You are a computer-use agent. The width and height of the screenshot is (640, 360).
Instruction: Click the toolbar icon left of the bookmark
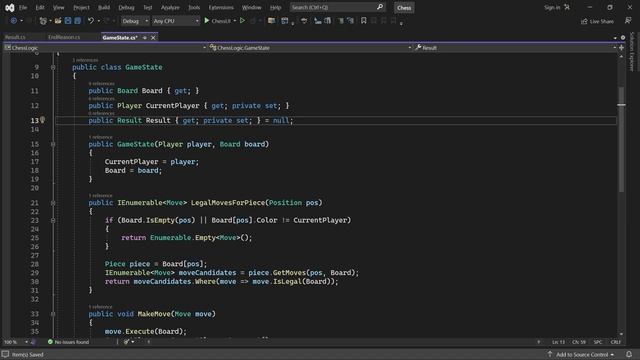(x=351, y=21)
